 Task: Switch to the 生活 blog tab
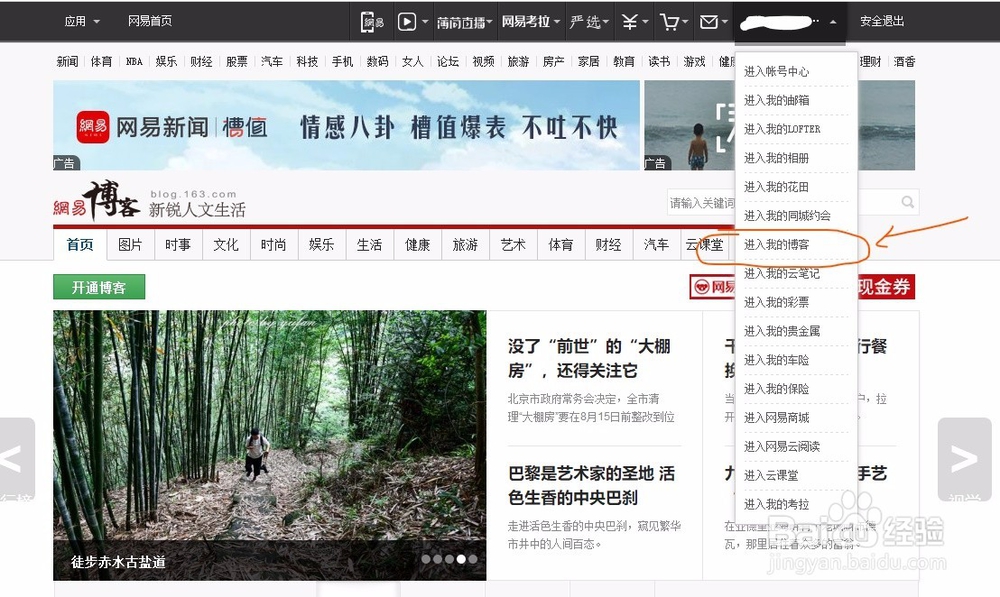pos(369,245)
